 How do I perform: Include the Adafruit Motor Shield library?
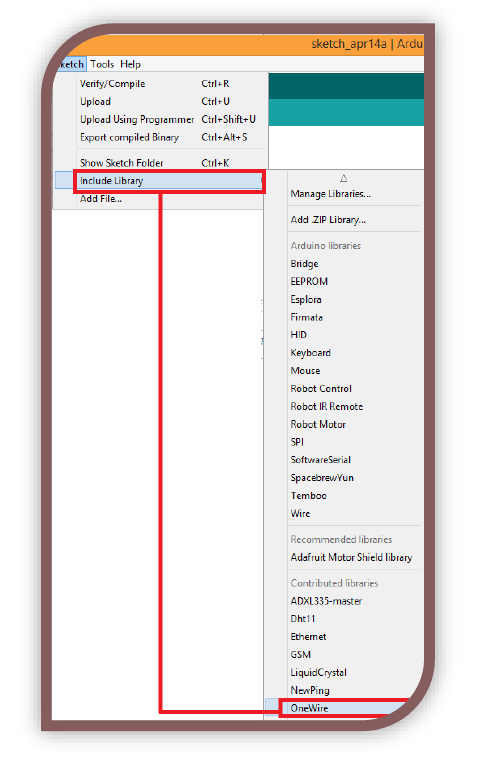point(351,558)
